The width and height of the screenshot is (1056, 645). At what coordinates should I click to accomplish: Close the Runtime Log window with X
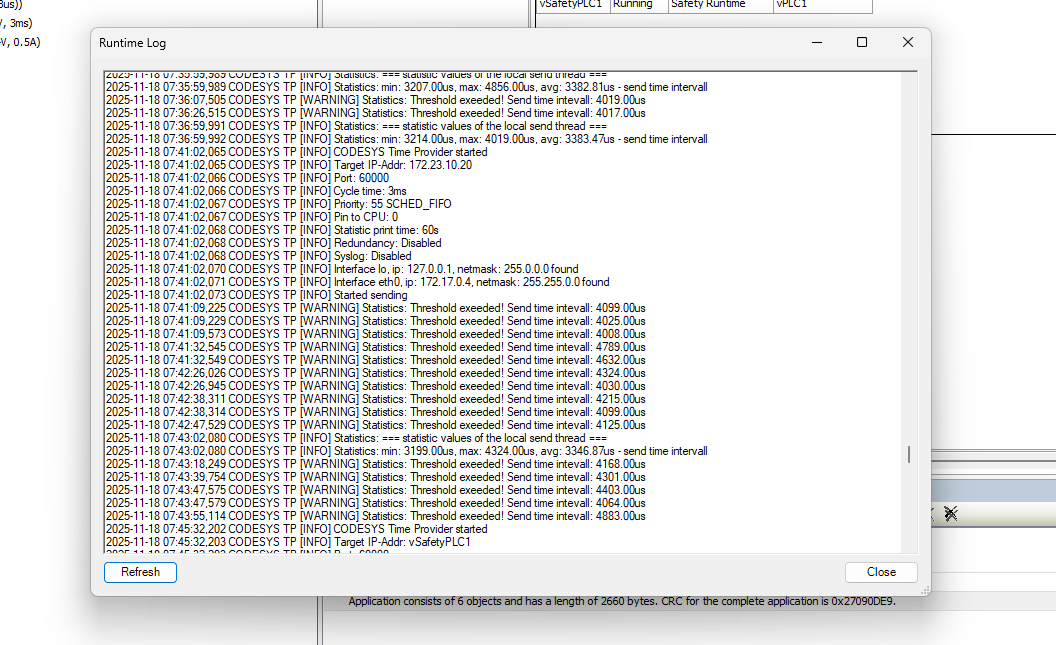point(907,43)
